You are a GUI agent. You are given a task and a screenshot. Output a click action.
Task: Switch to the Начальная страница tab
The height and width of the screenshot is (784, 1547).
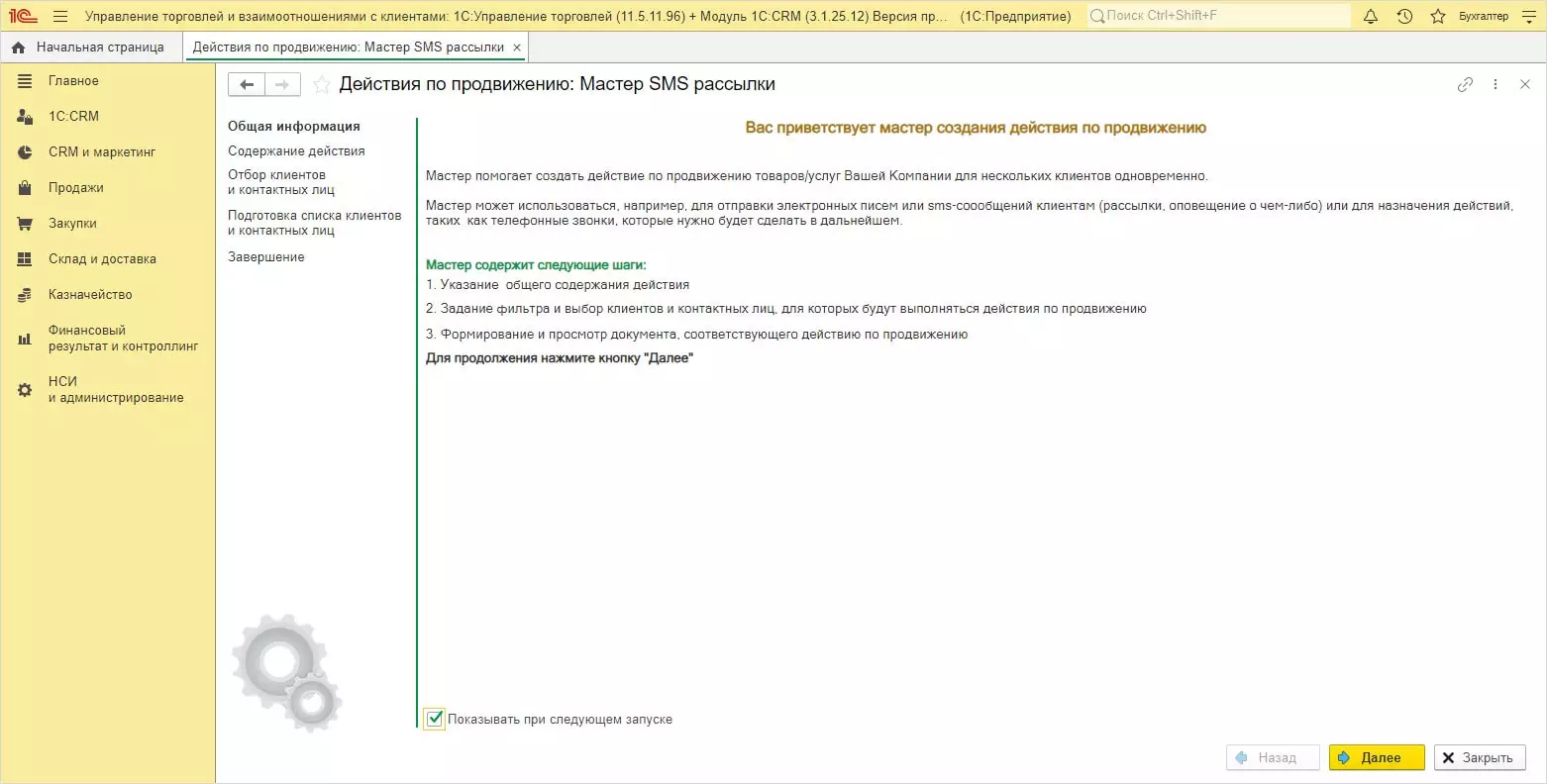(x=90, y=48)
